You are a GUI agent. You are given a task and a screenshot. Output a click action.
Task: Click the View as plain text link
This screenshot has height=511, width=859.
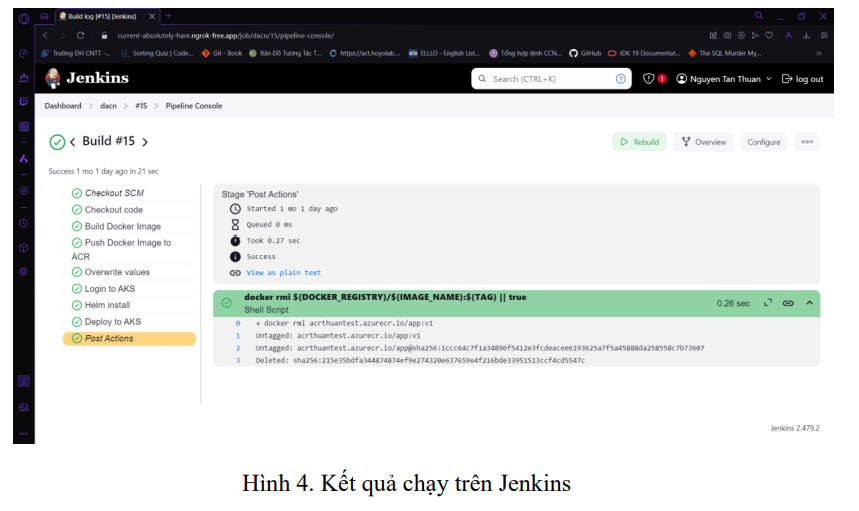pyautogui.click(x=283, y=272)
